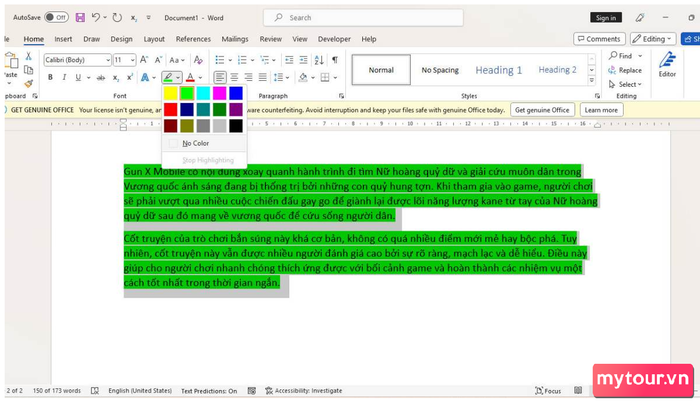Image resolution: width=700 pixels, height=405 pixels.
Task: Toggle AutoSave switch
Action: (x=56, y=17)
